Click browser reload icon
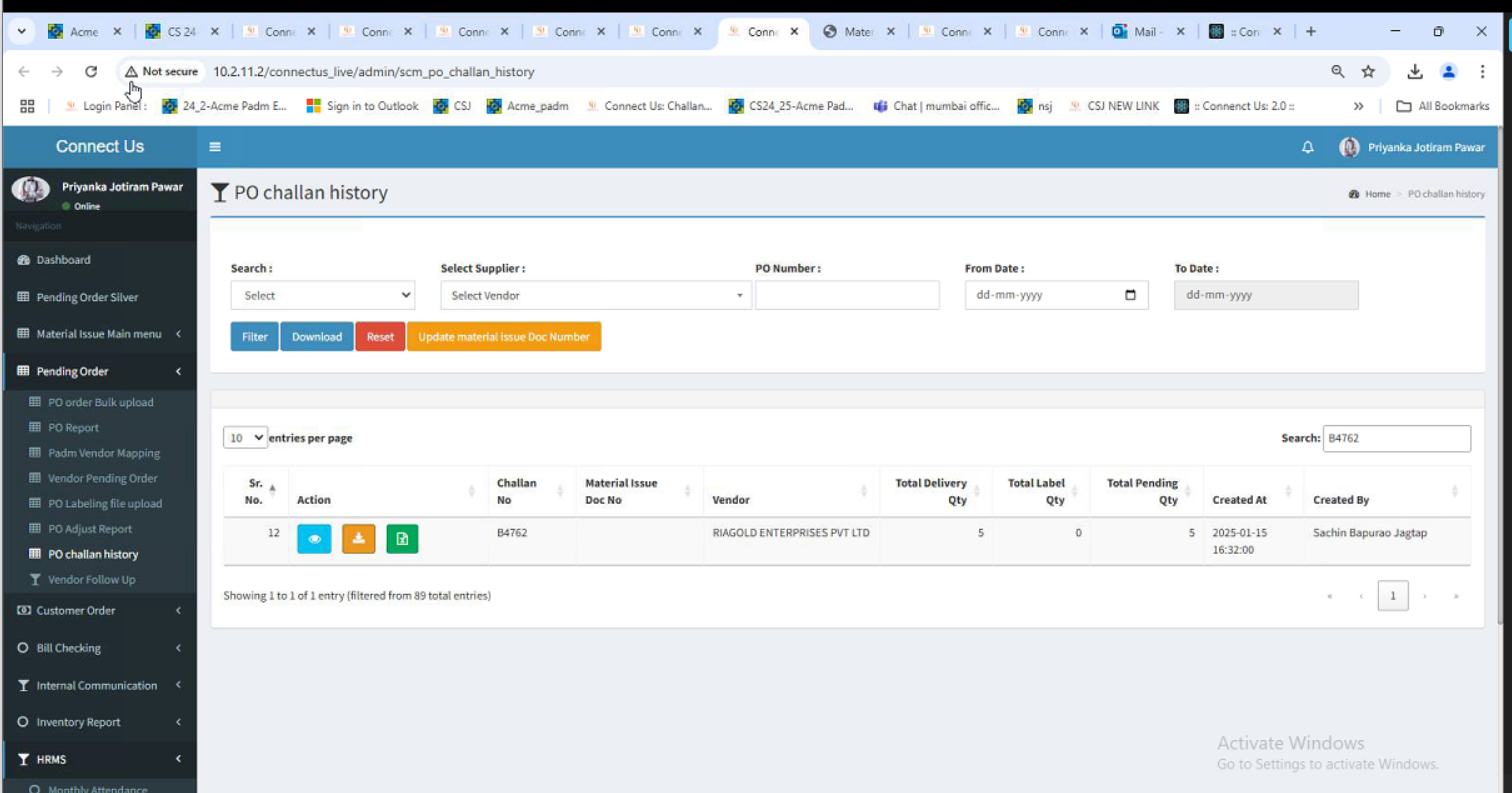Viewport: 1512px width, 793px height. [91, 72]
